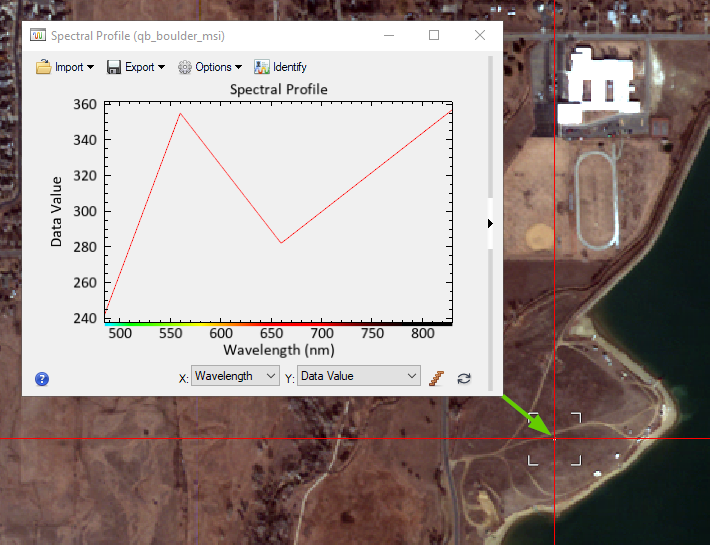Viewport: 710px width, 545px height.
Task: Click the wavelength color bar under the plot
Action: tap(278, 324)
